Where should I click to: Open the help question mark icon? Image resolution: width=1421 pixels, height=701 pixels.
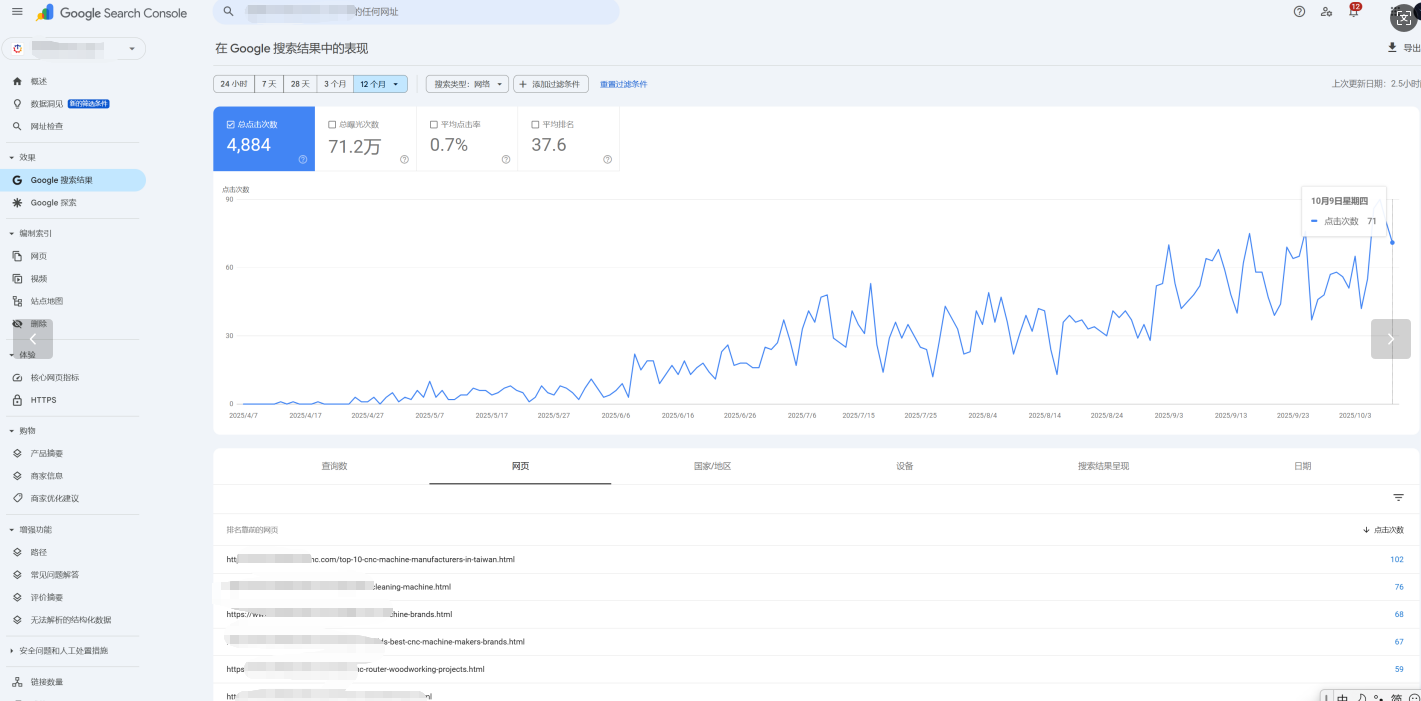[x=1299, y=12]
